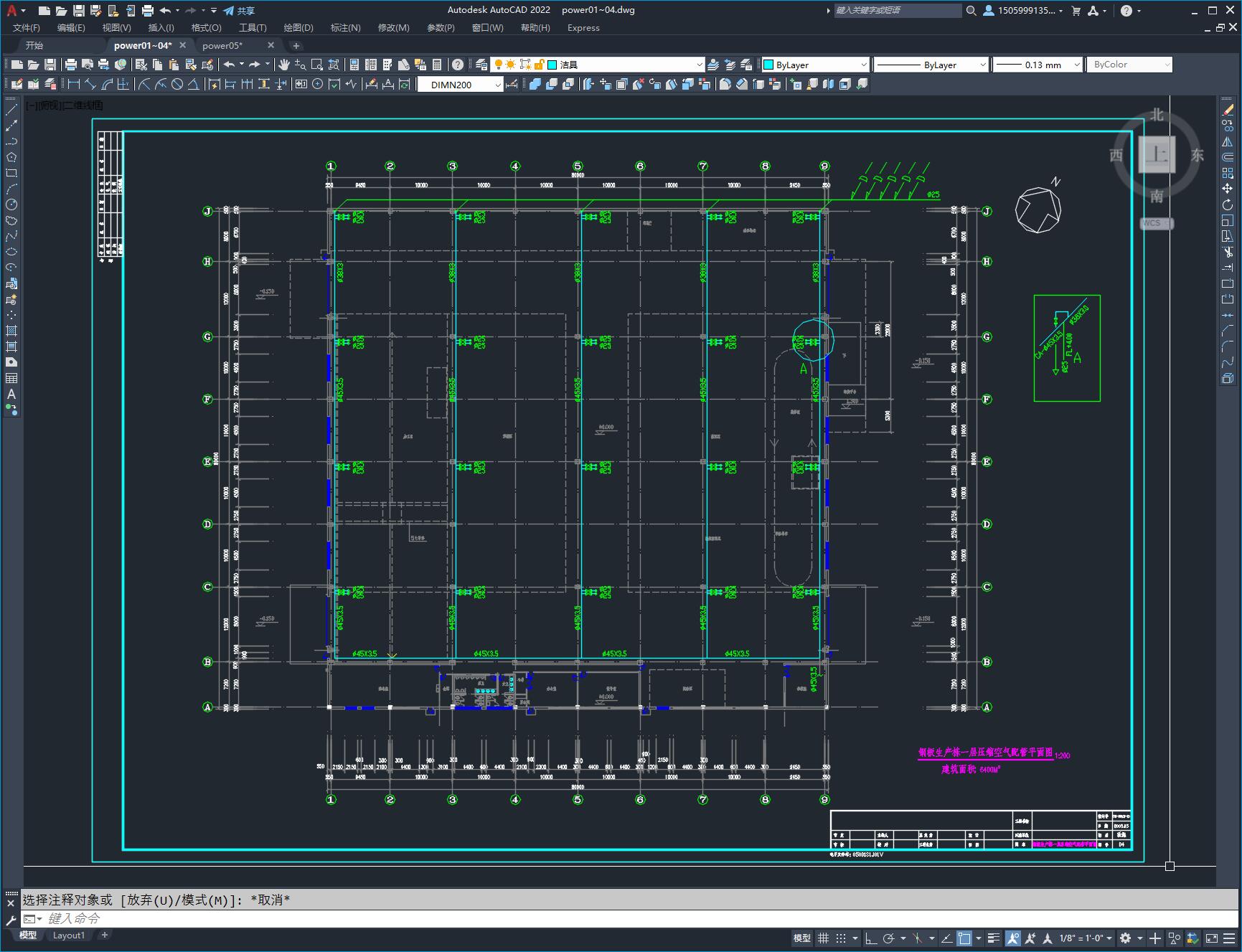Click the cyan layer color swatch beside 洁具
1242x952 pixels.
[552, 65]
